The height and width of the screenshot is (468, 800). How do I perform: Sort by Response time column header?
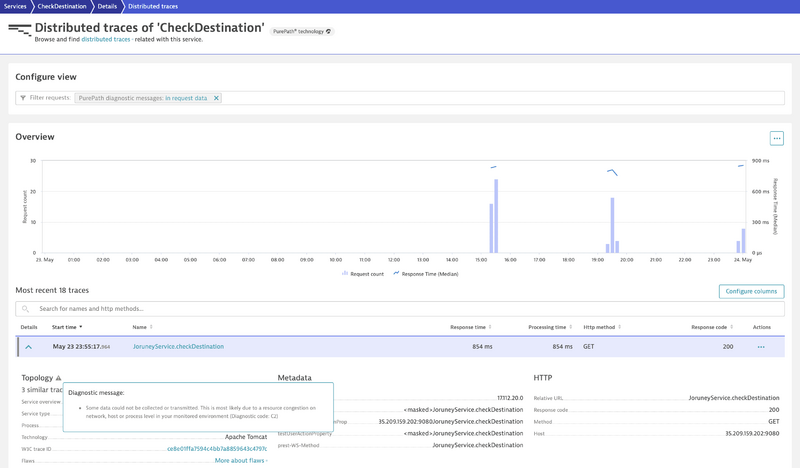click(470, 327)
